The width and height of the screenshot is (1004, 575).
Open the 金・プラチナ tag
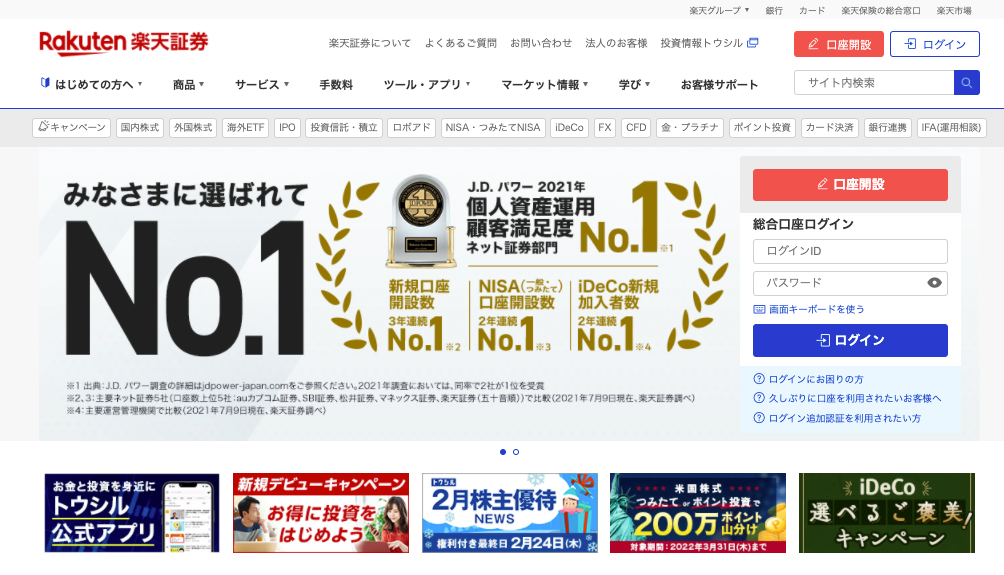(x=690, y=127)
